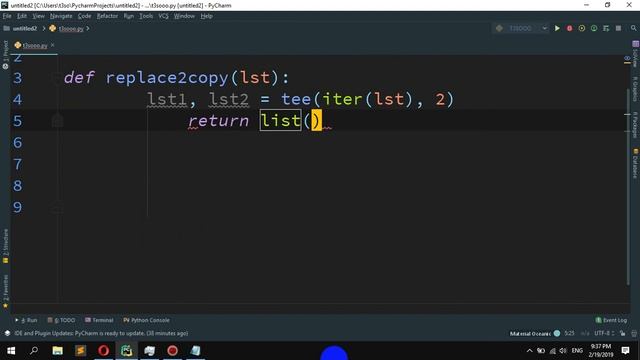Open the Python Console tool window
This screenshot has height=360, width=640.
pyautogui.click(x=147, y=320)
